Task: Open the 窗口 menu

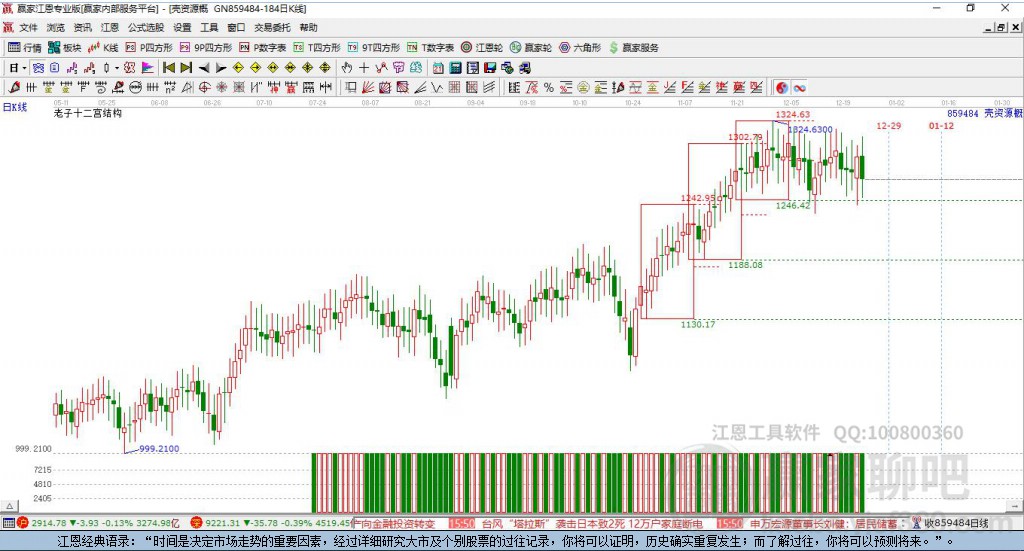Action: pos(236,27)
